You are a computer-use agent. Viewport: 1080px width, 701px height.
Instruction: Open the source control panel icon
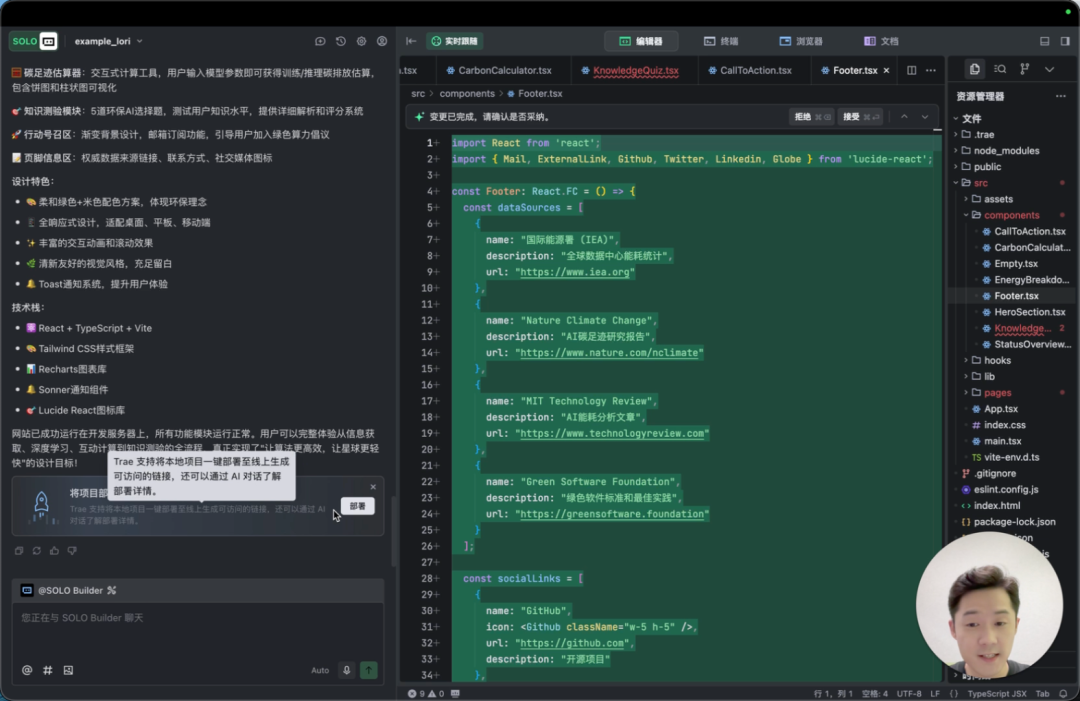point(1024,69)
